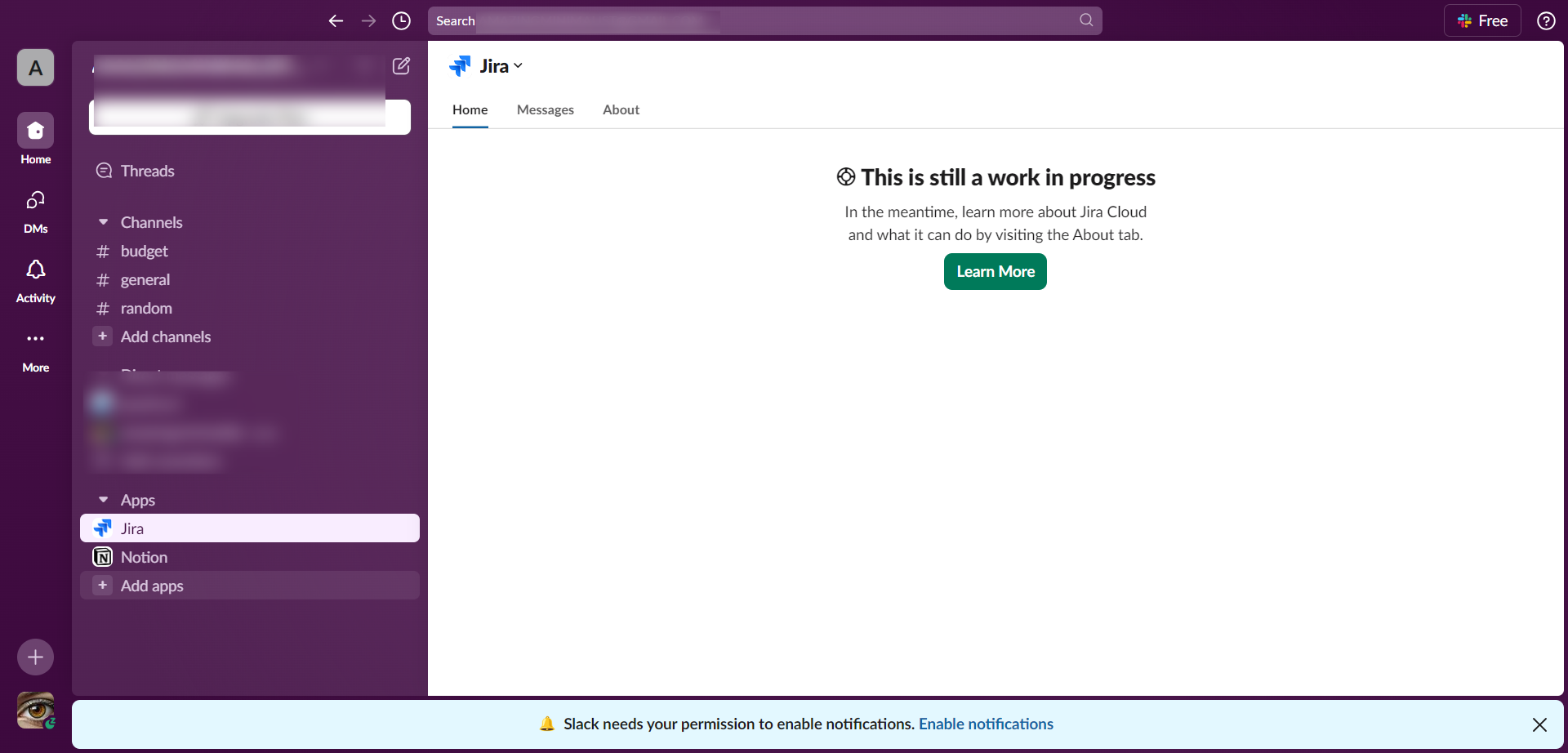Click the Jira logo in the app header
Image resolution: width=1568 pixels, height=753 pixels.
coord(461,66)
